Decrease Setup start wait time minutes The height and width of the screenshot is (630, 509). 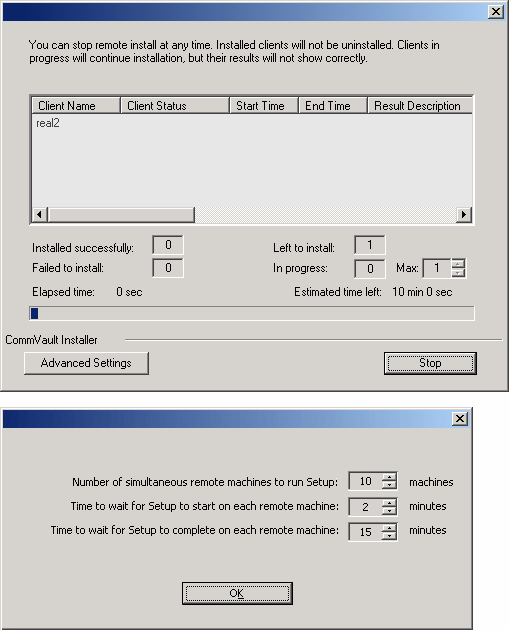pos(389,511)
